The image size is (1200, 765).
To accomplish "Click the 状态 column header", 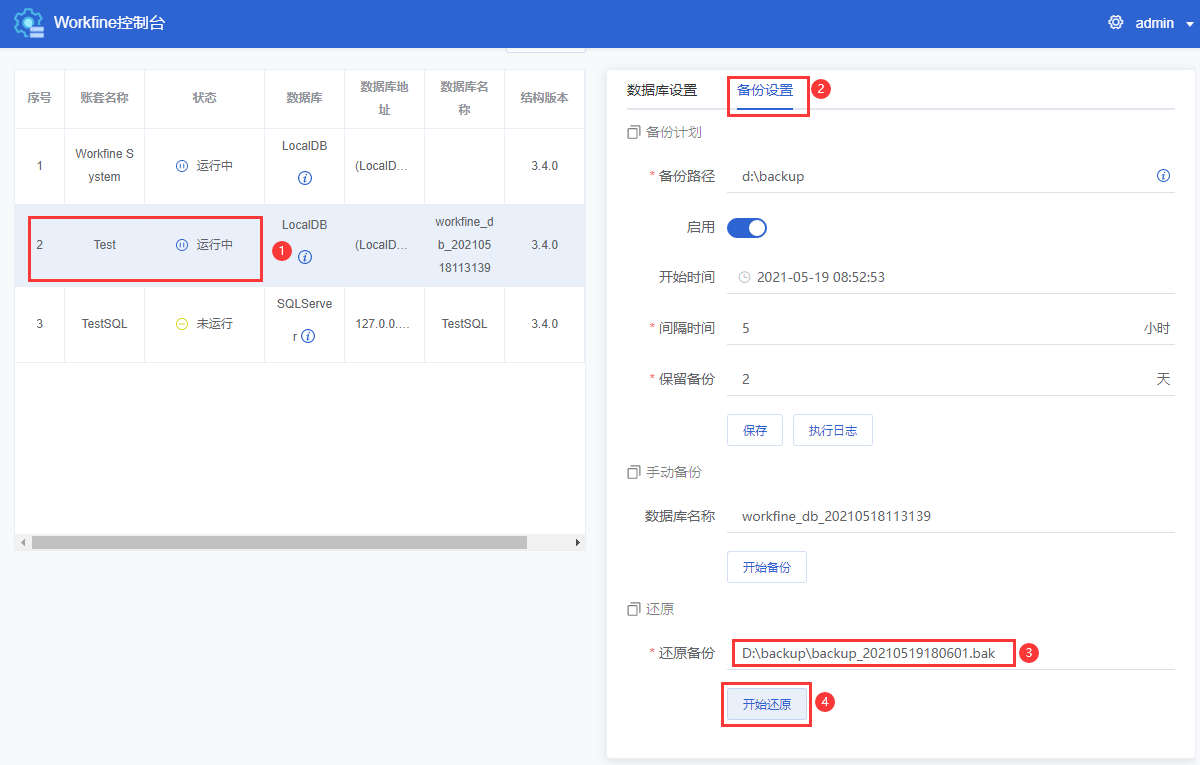I will (205, 98).
